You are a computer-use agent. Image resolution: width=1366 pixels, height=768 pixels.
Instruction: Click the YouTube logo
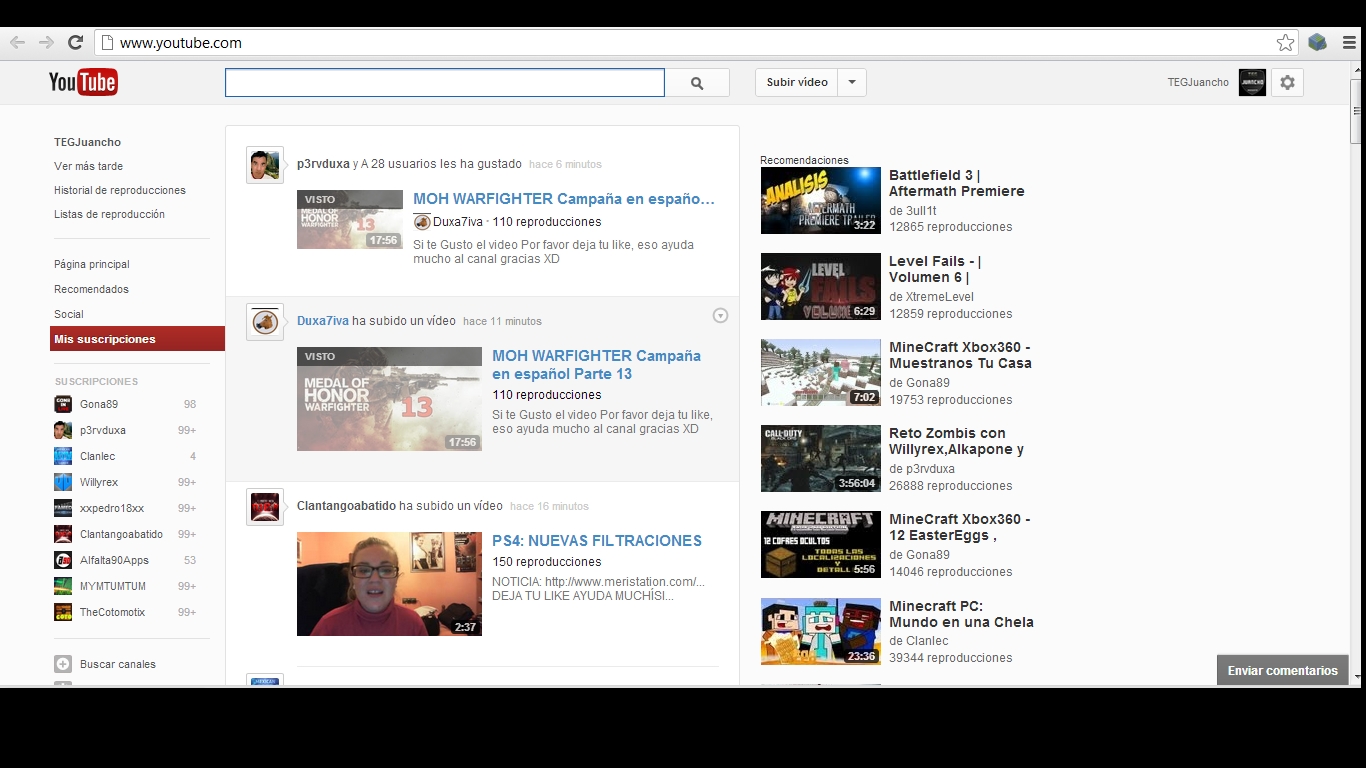(x=83, y=82)
